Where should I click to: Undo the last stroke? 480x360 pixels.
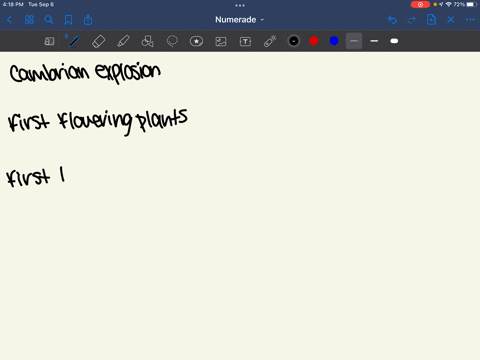point(392,20)
